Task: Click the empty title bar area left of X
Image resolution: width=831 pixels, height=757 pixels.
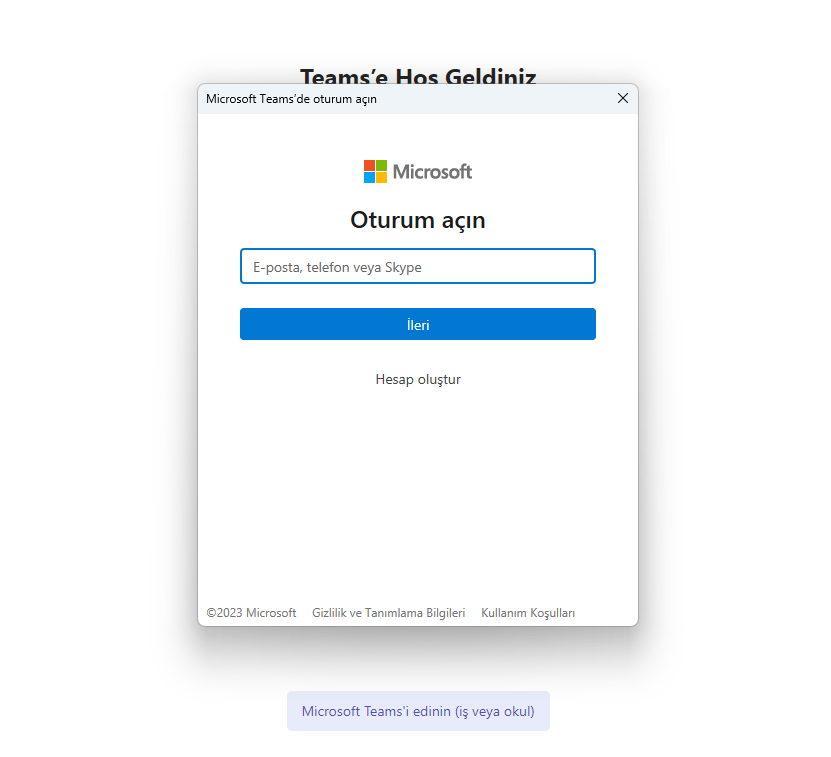Action: (500, 99)
